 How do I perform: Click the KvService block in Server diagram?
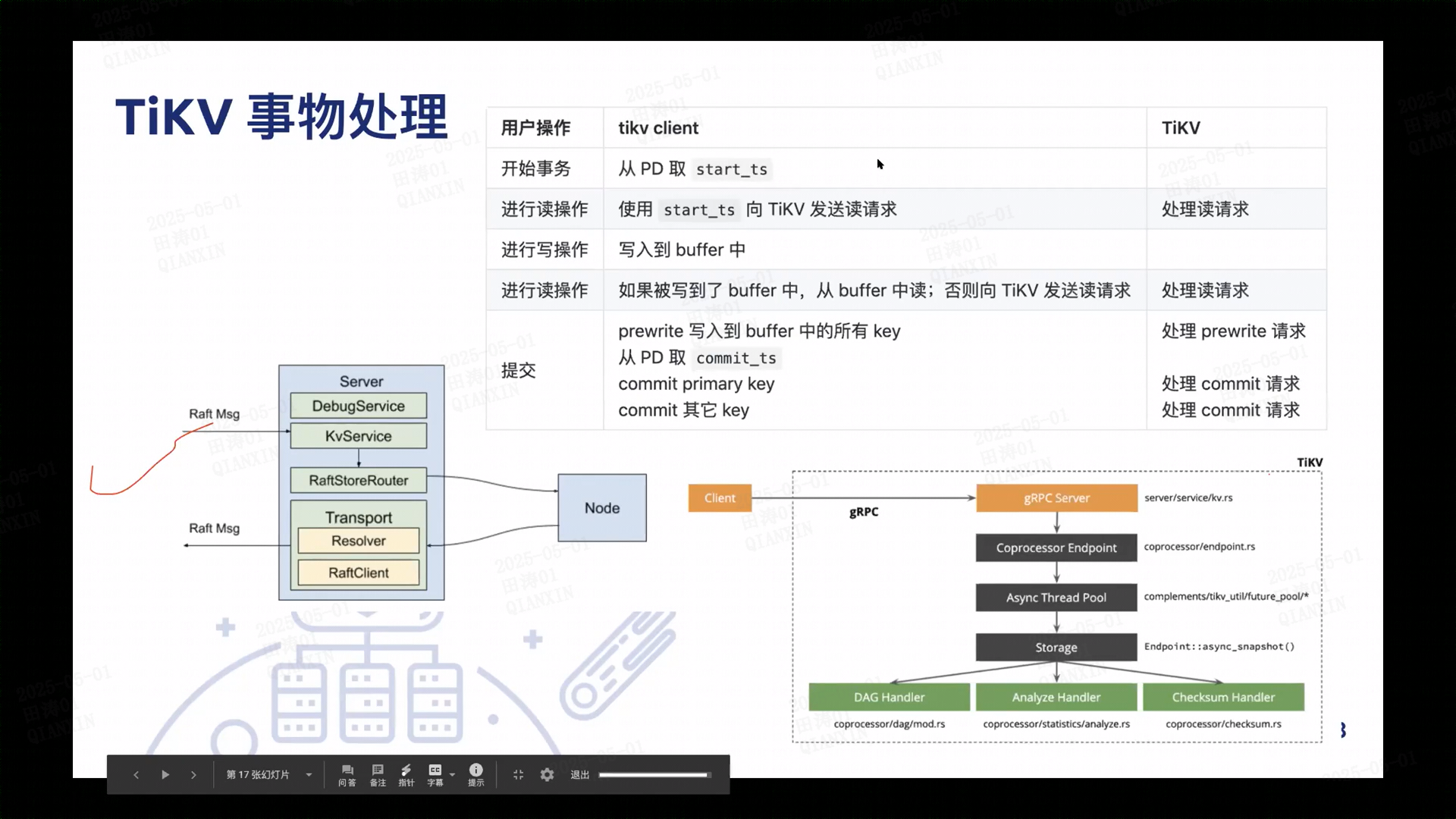pyautogui.click(x=359, y=436)
